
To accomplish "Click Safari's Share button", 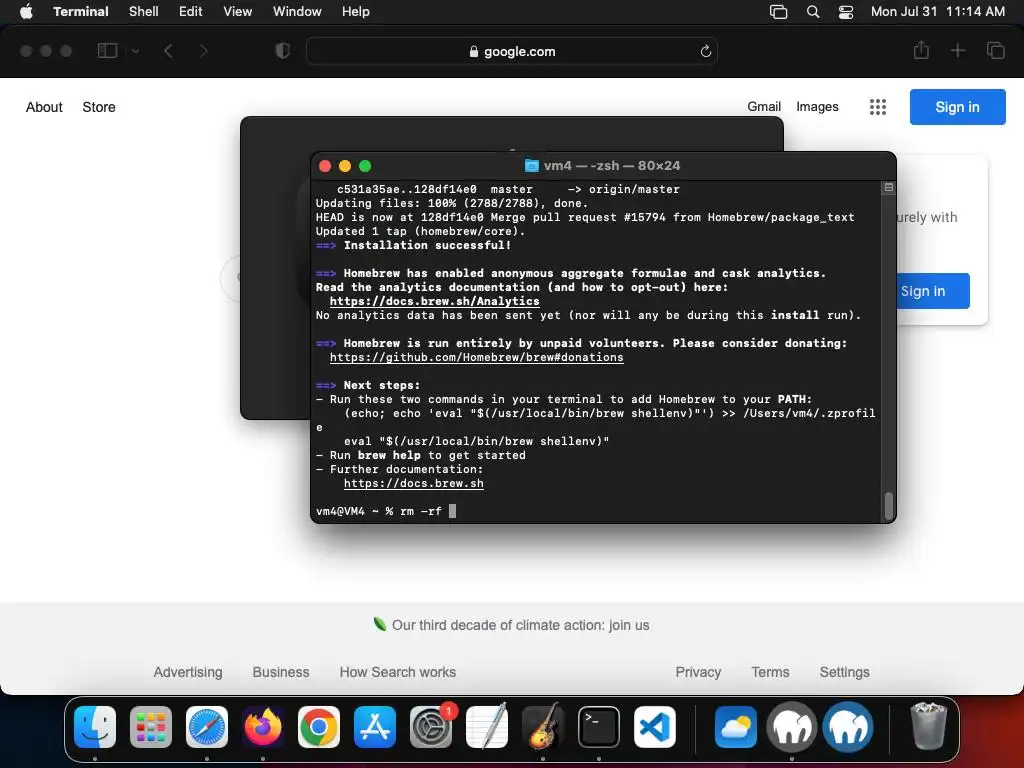I will point(921,50).
